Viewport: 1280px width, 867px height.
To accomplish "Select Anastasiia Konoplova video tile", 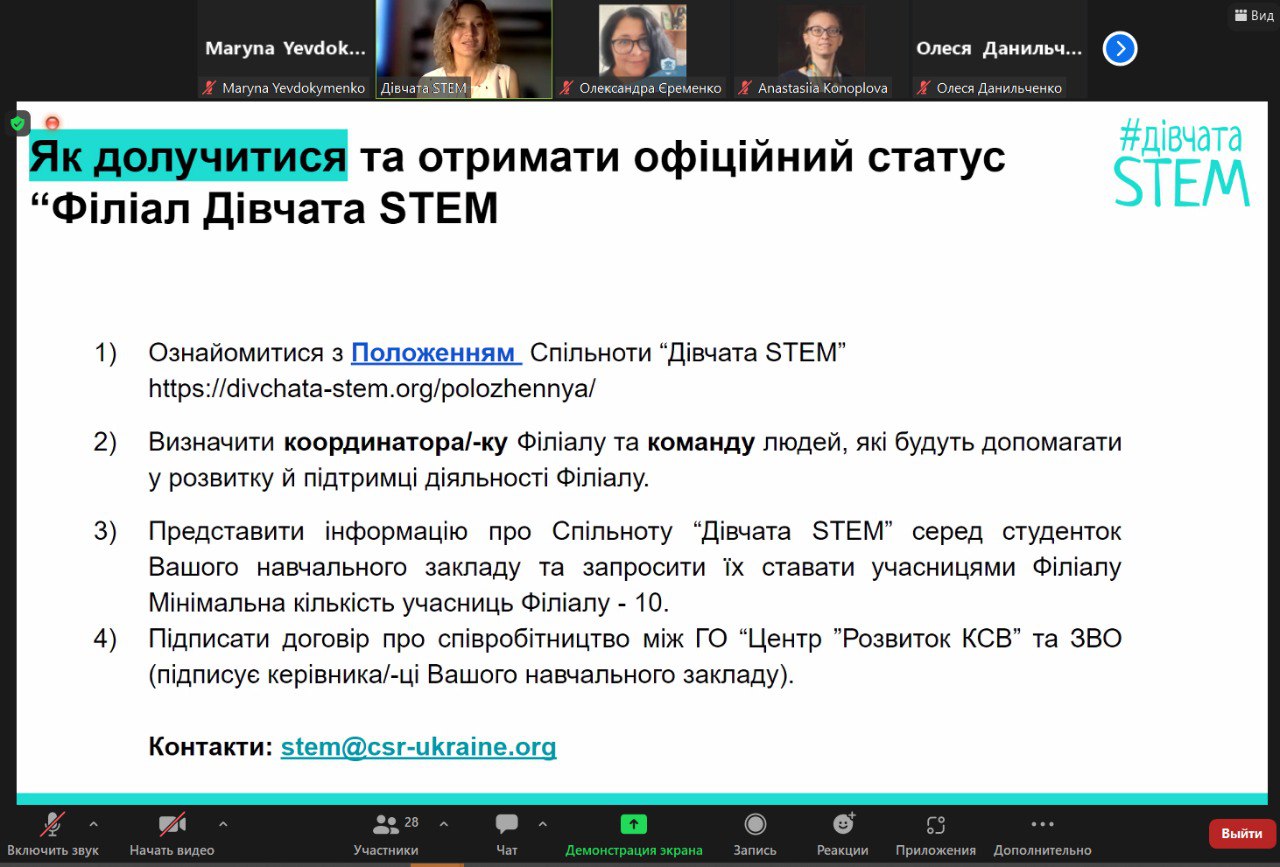I will (820, 49).
